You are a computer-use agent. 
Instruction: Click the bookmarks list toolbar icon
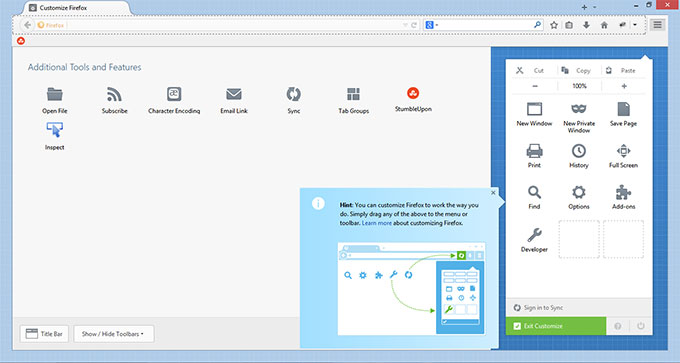tap(569, 25)
